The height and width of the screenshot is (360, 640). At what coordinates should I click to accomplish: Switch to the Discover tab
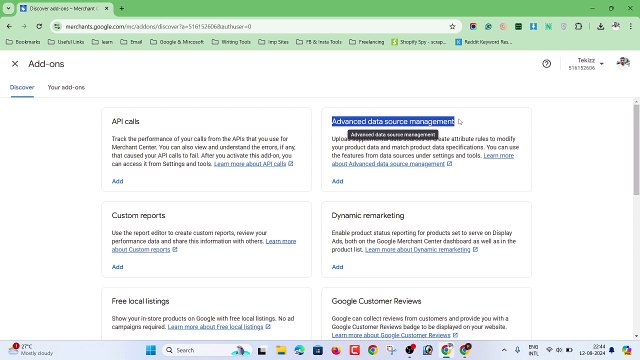click(x=22, y=87)
